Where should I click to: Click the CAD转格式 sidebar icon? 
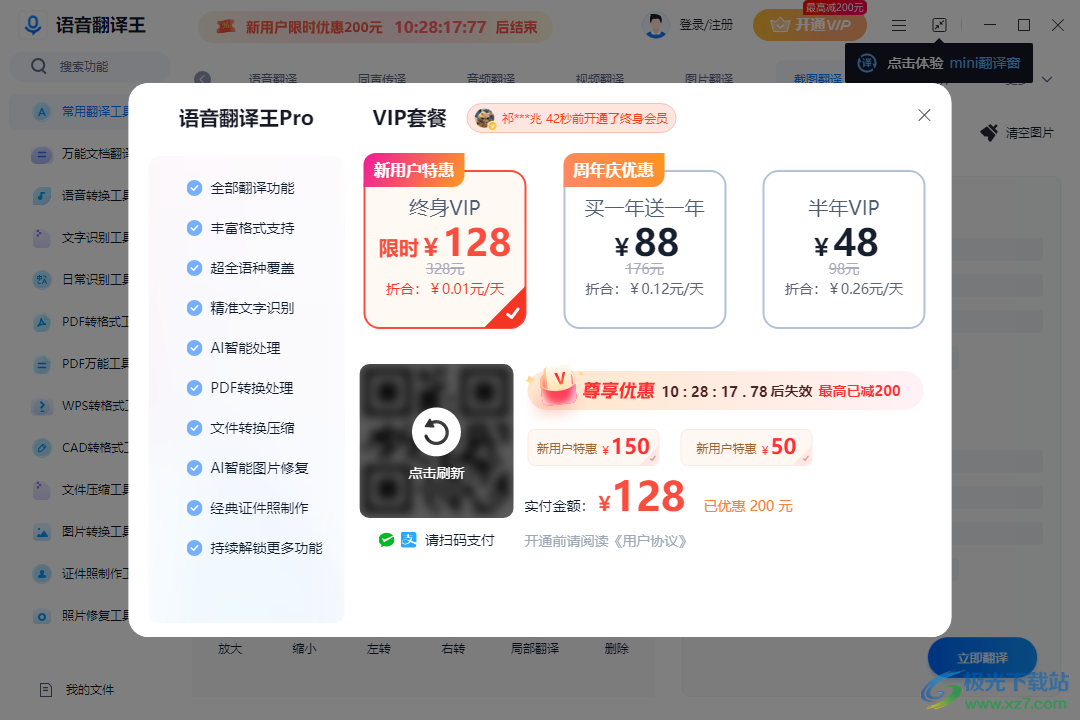click(x=42, y=448)
